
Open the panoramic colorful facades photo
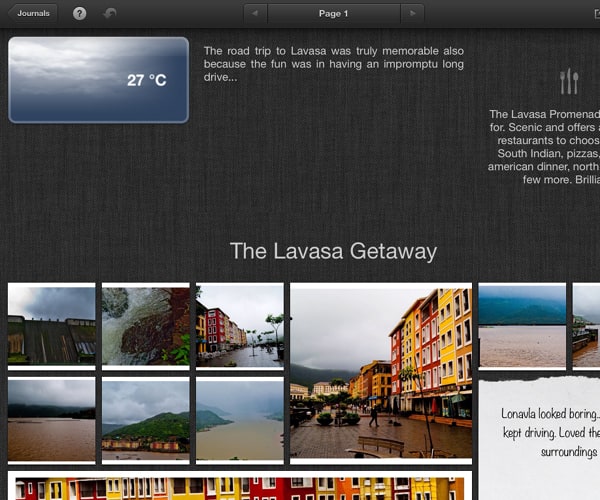pyautogui.click(x=240, y=485)
